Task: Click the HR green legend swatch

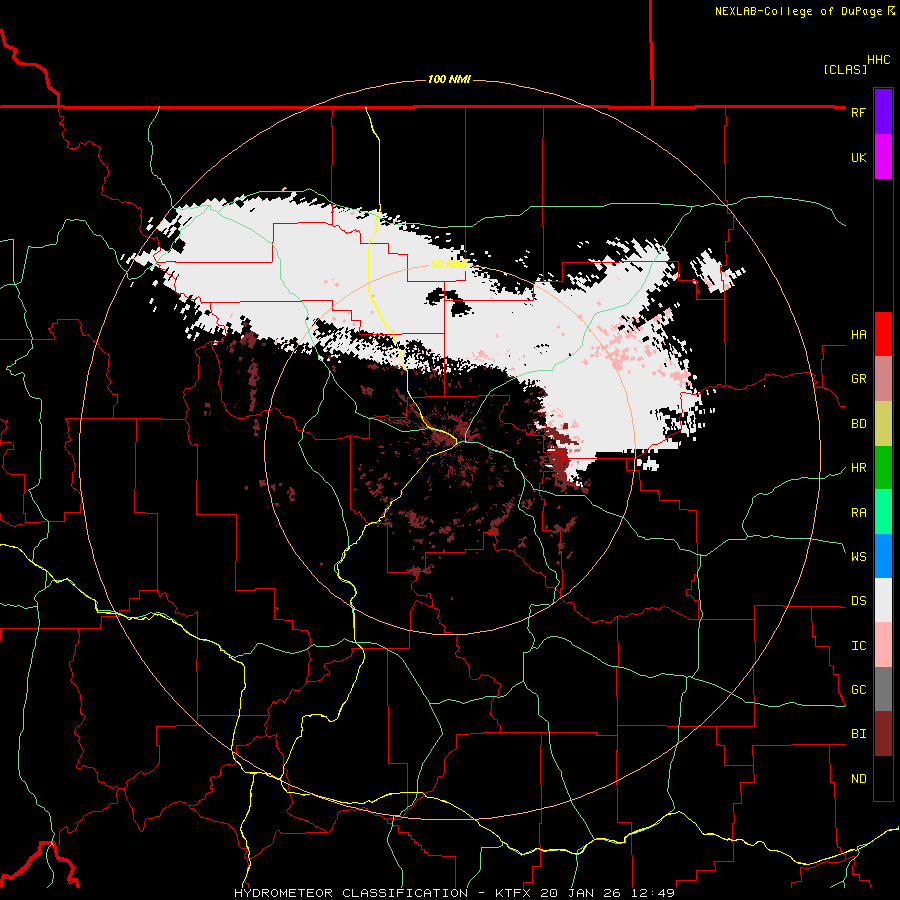Action: [883, 468]
